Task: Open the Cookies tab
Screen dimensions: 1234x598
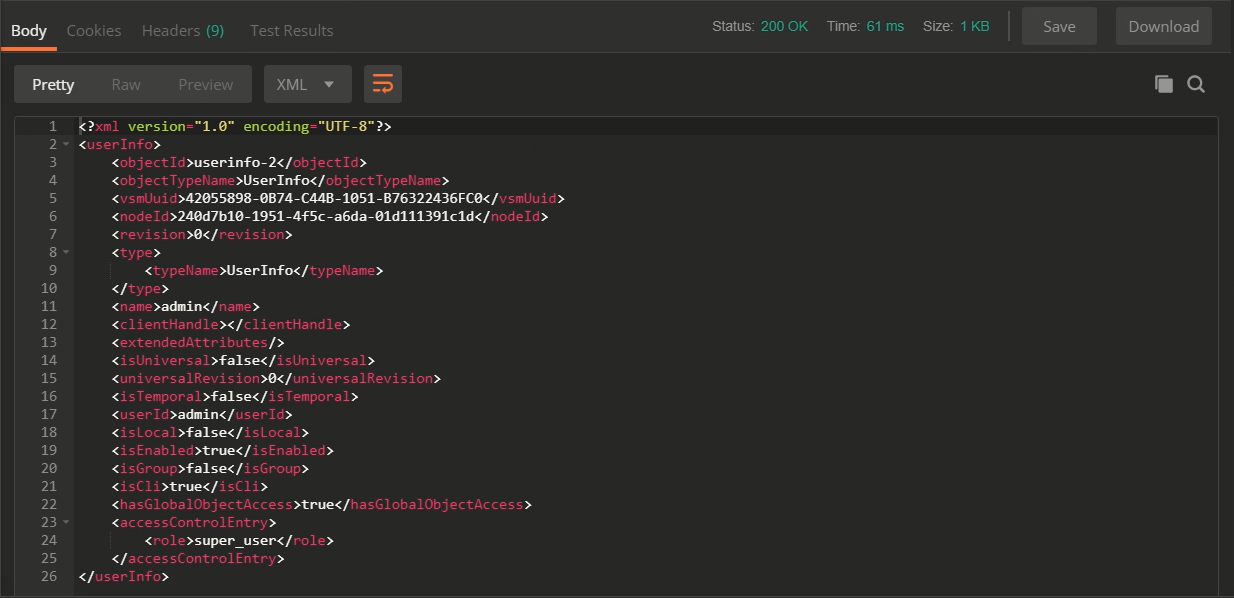Action: 94,30
